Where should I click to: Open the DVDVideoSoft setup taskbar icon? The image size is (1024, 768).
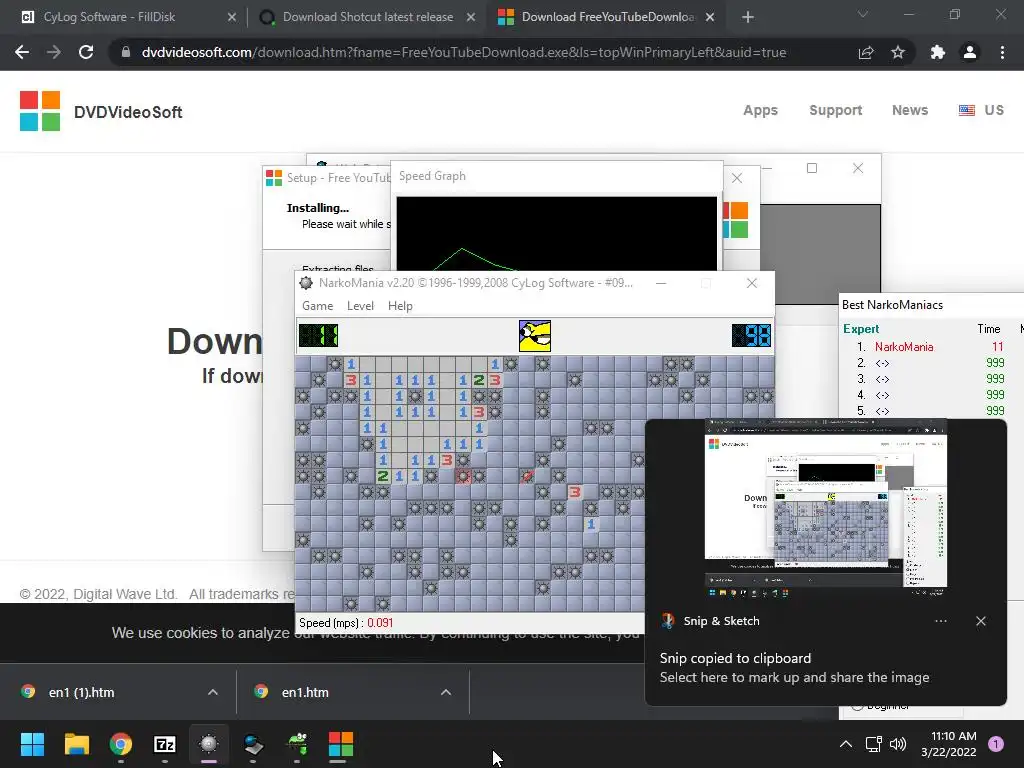[x=340, y=744]
